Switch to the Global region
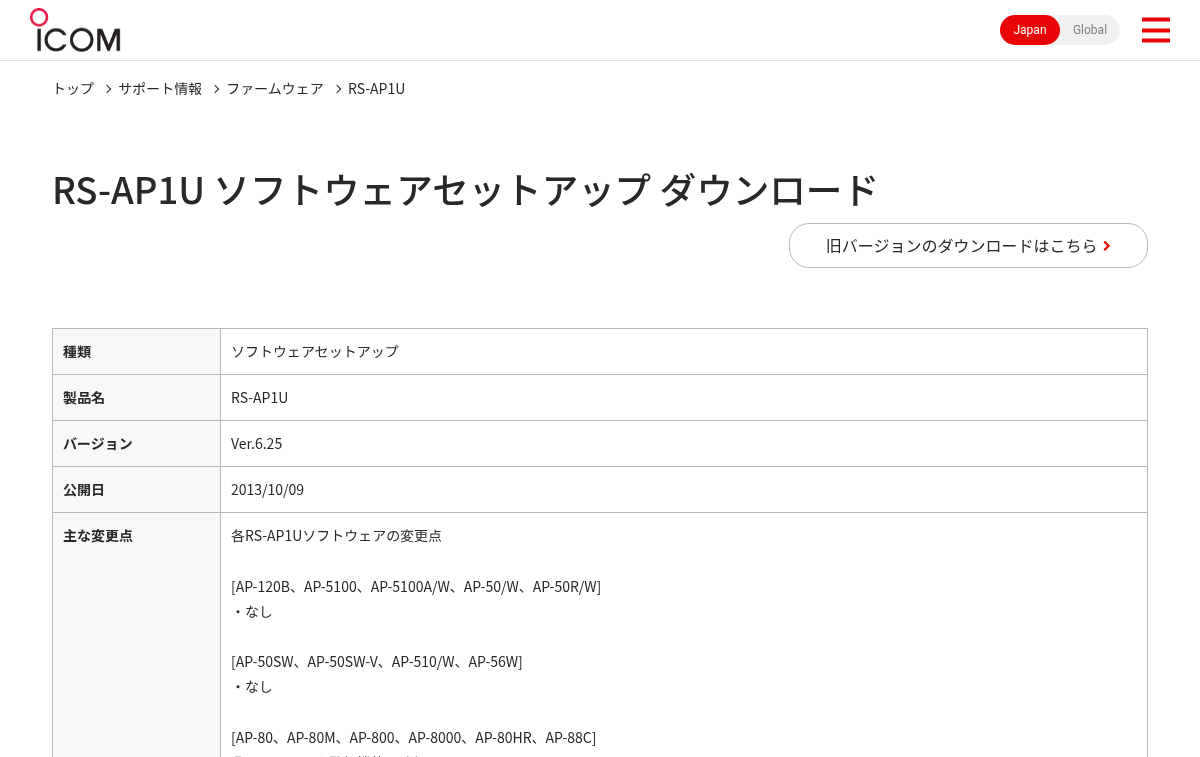This screenshot has width=1200, height=757. [1090, 30]
